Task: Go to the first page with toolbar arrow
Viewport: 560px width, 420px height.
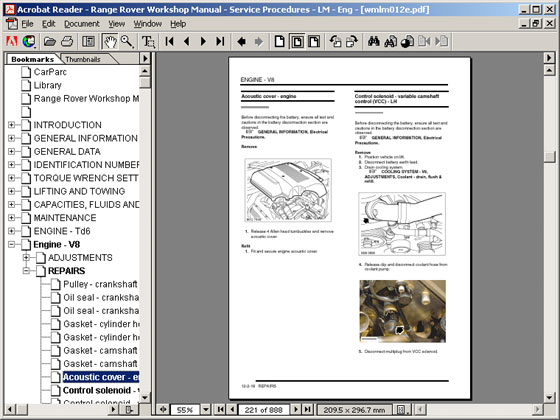Action: 170,41
